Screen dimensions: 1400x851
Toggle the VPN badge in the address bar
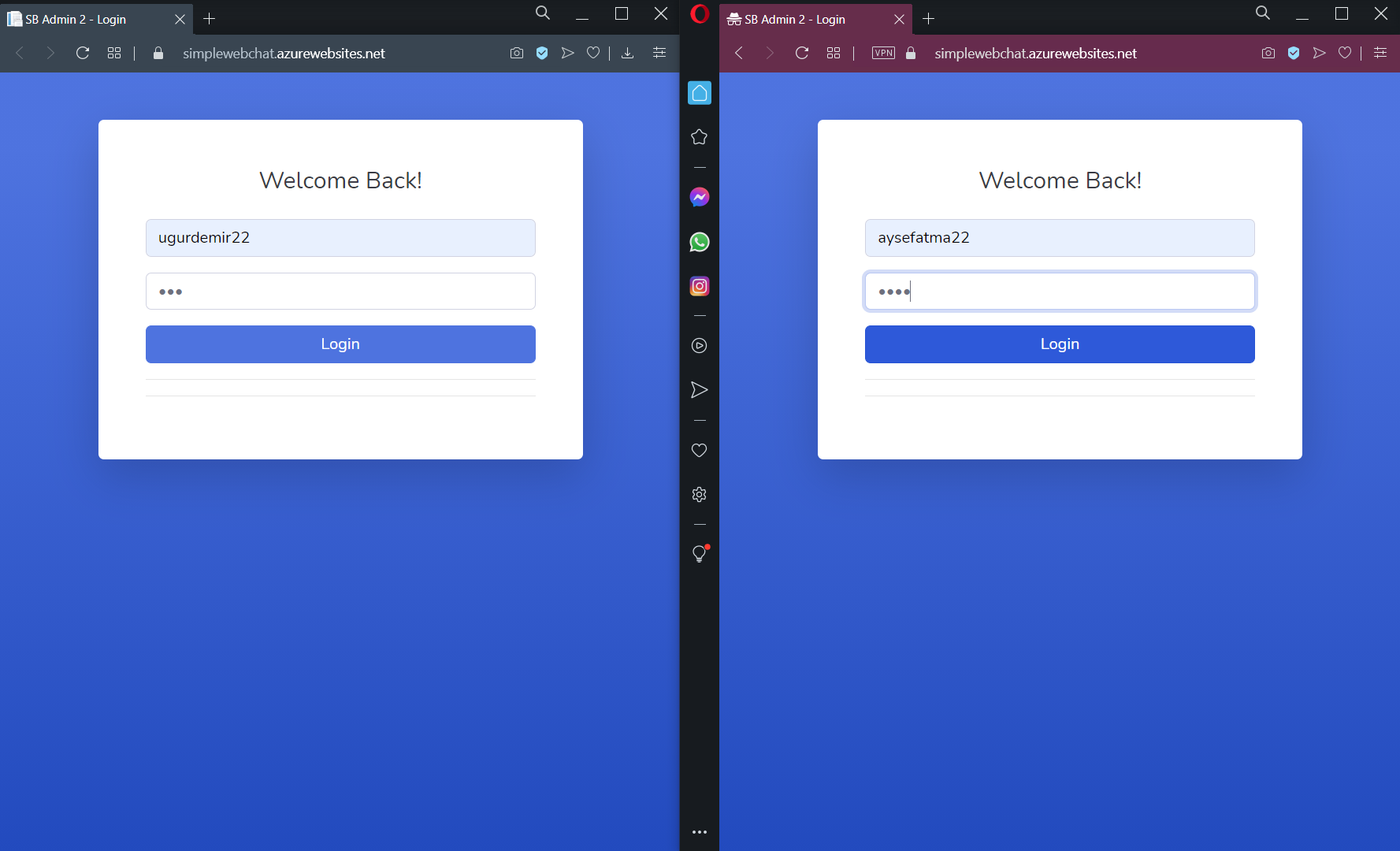(883, 53)
